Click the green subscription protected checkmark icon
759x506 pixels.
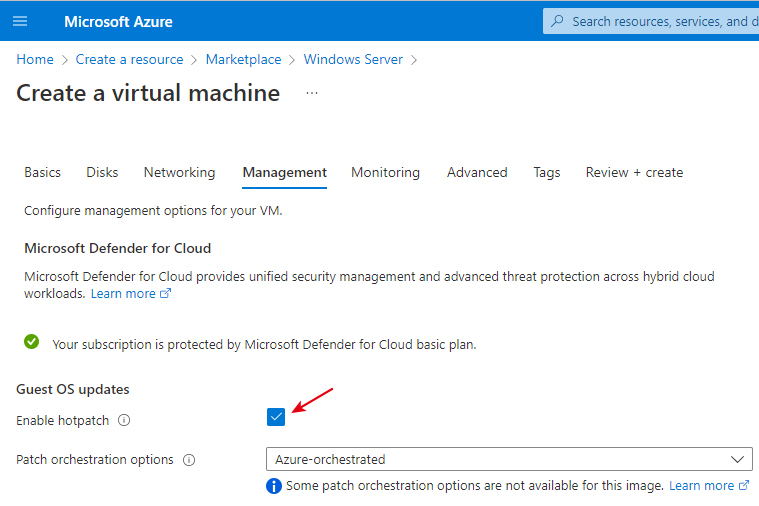(32, 343)
